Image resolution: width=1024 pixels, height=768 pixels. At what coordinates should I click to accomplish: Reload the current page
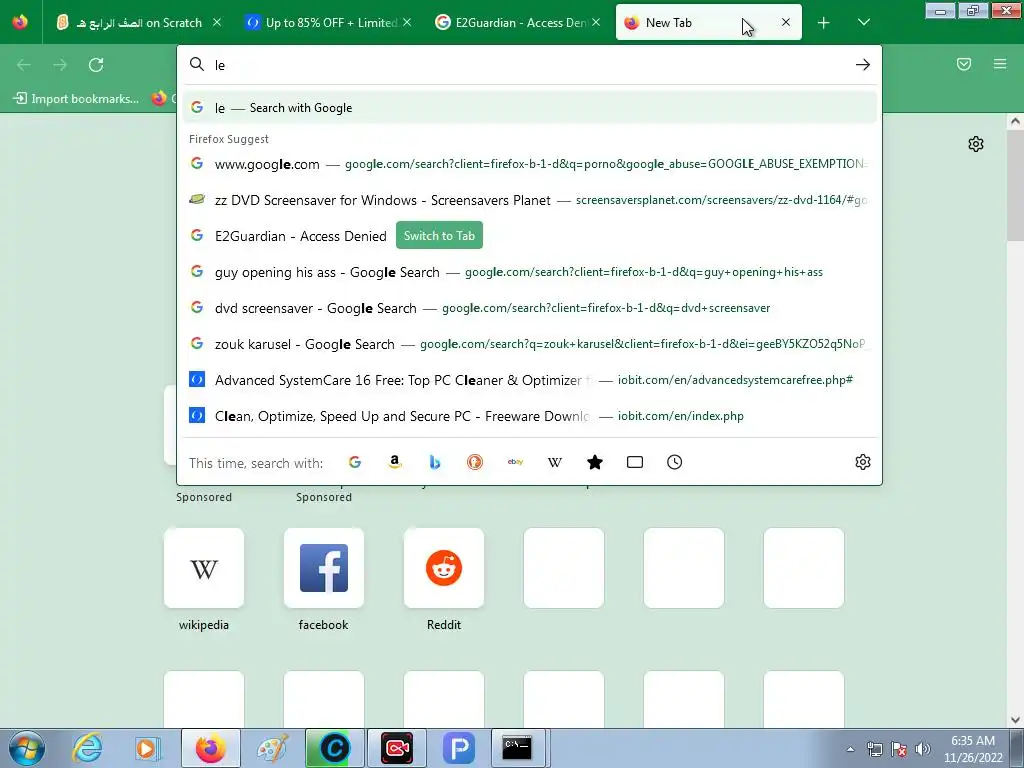click(96, 65)
